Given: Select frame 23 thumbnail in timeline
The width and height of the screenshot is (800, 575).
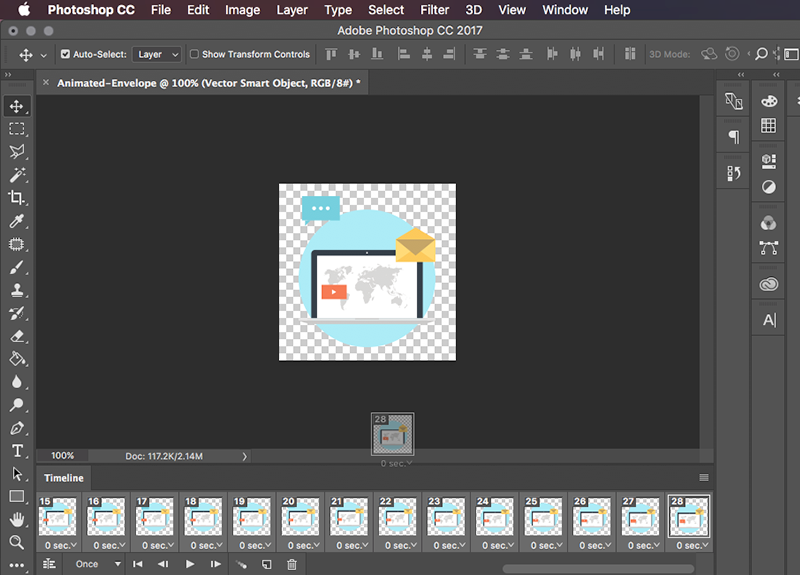Looking at the screenshot, I should tap(446, 516).
